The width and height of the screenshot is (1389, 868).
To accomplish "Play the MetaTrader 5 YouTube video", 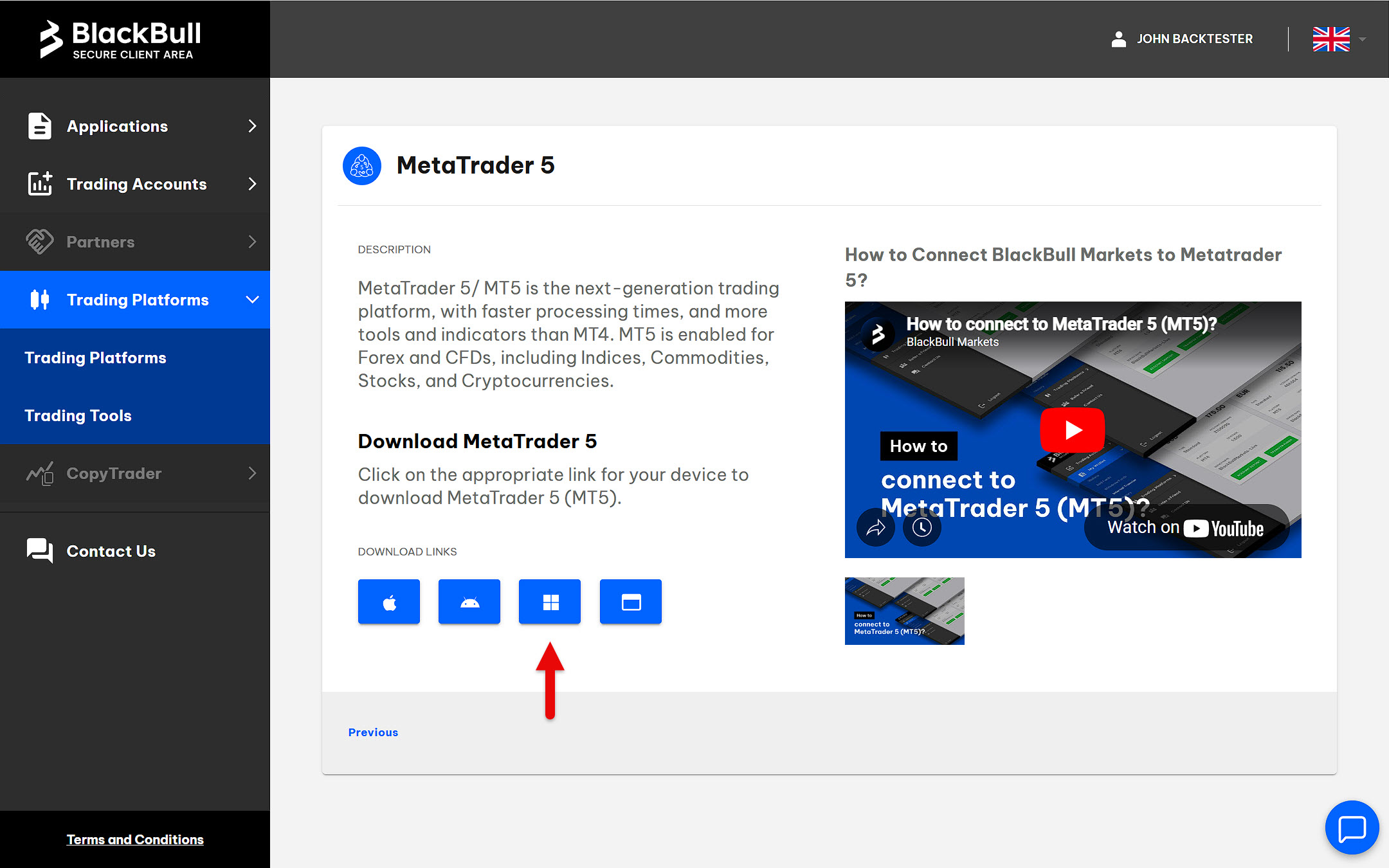I will coord(1073,429).
